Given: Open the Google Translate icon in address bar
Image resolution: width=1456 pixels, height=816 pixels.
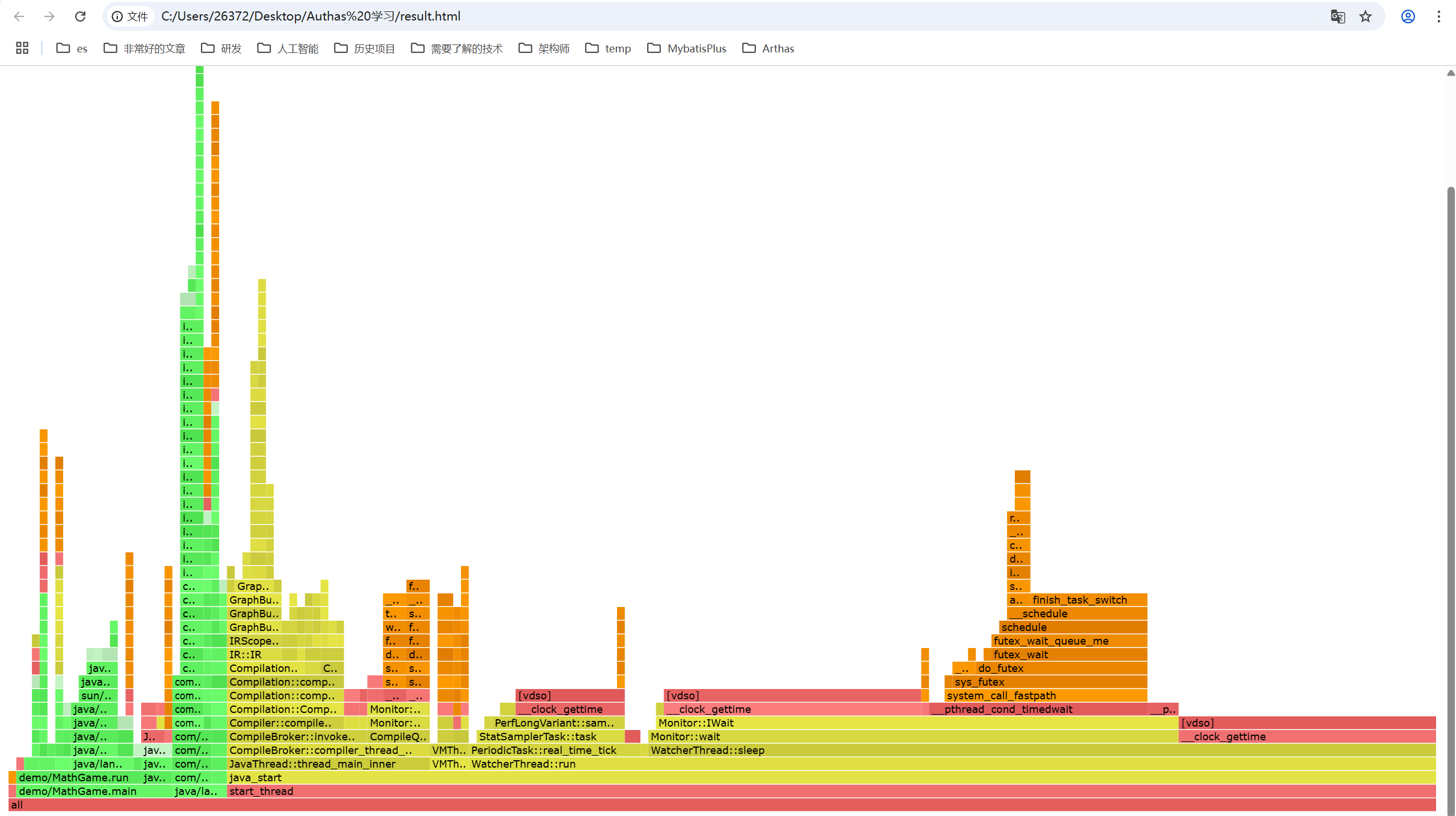Looking at the screenshot, I should 1338,16.
